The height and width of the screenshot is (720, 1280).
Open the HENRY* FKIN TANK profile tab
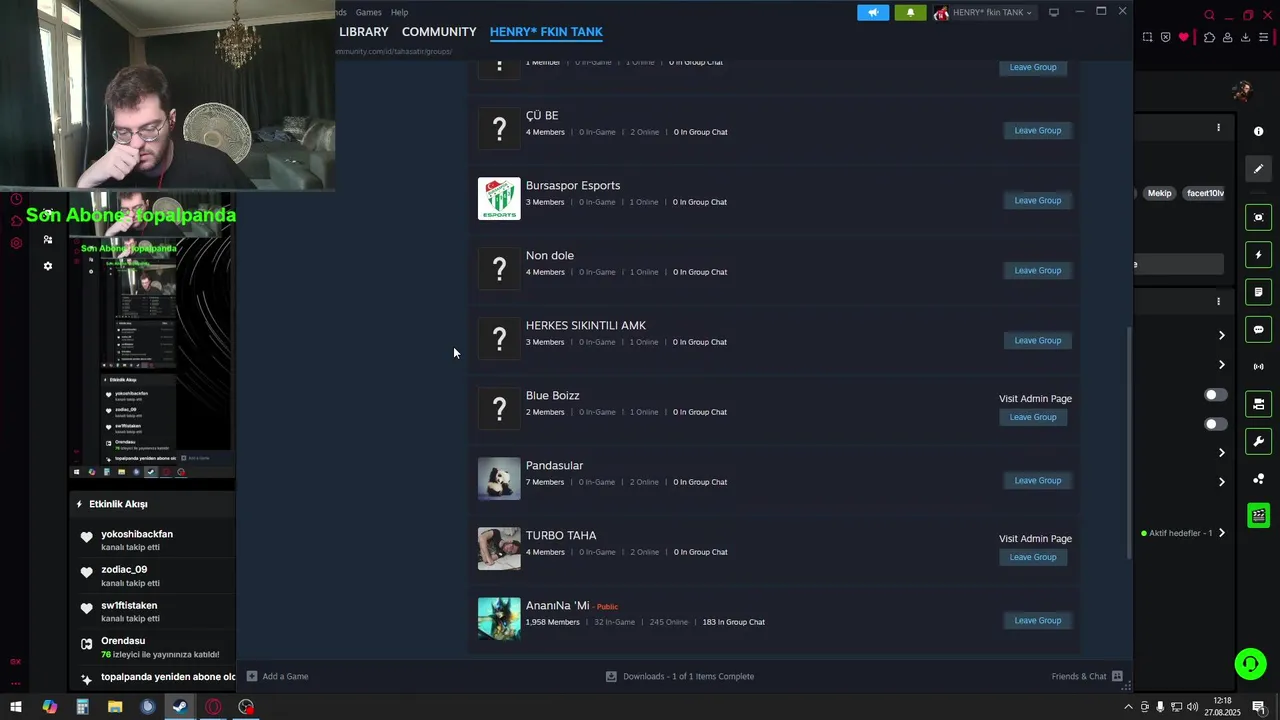(x=546, y=32)
